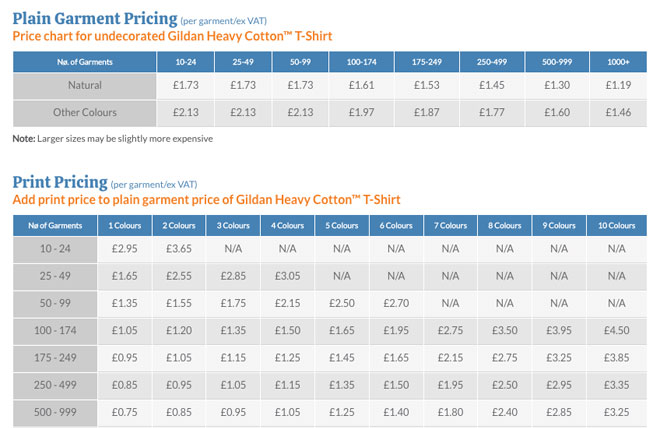Click the 250 - 499 print row label
The image size is (660, 428).
56,384
